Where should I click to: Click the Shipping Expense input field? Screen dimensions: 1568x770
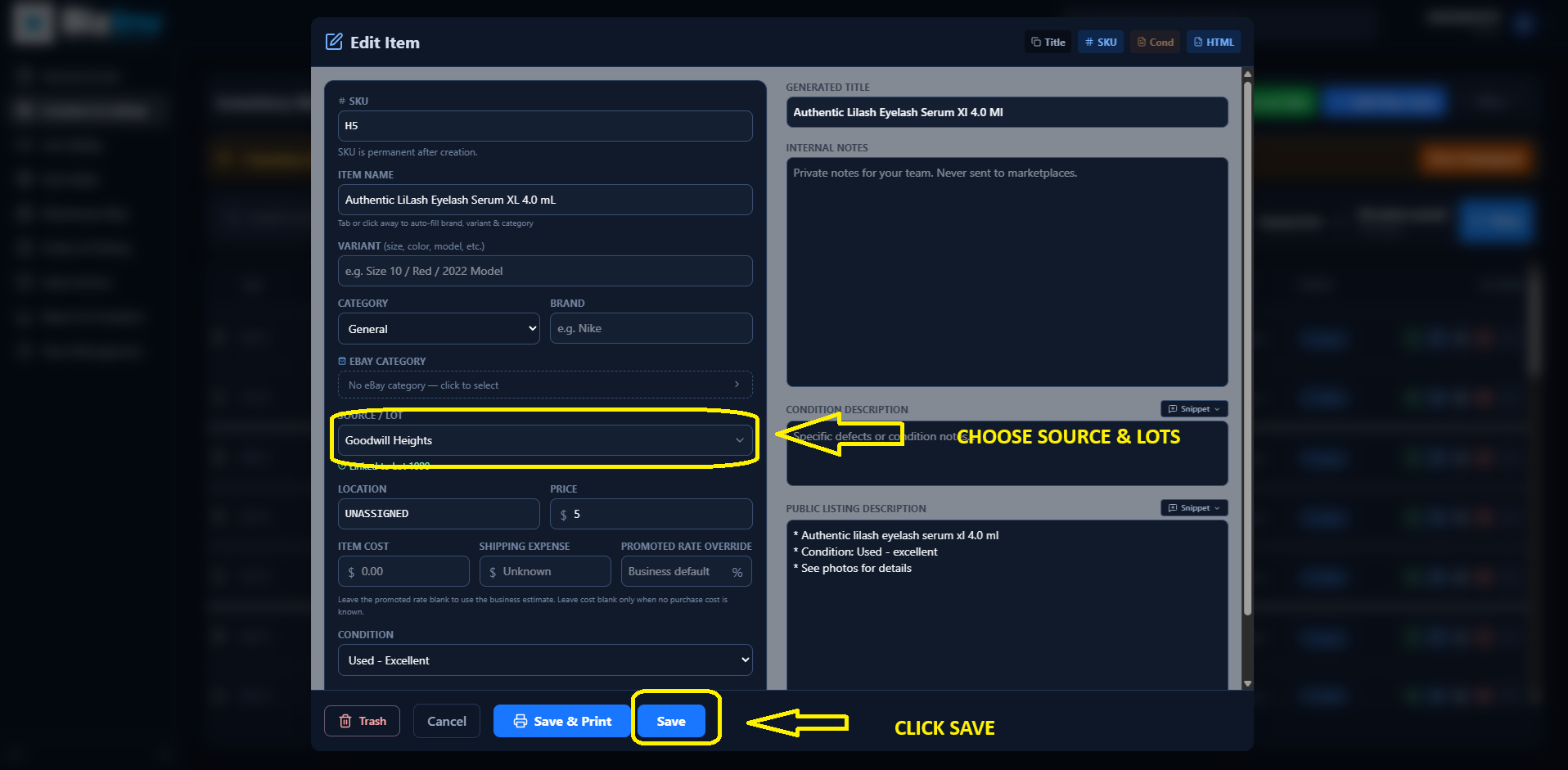(x=545, y=571)
